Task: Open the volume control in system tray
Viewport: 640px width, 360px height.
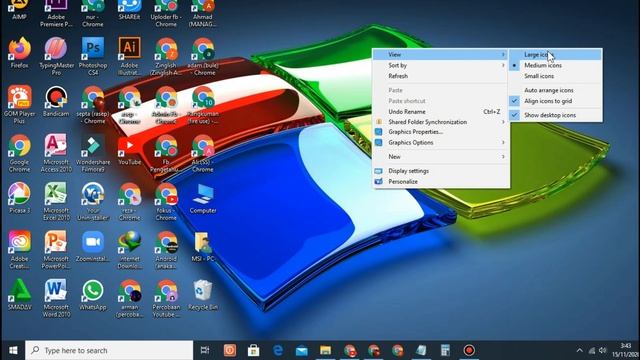Action: point(602,351)
